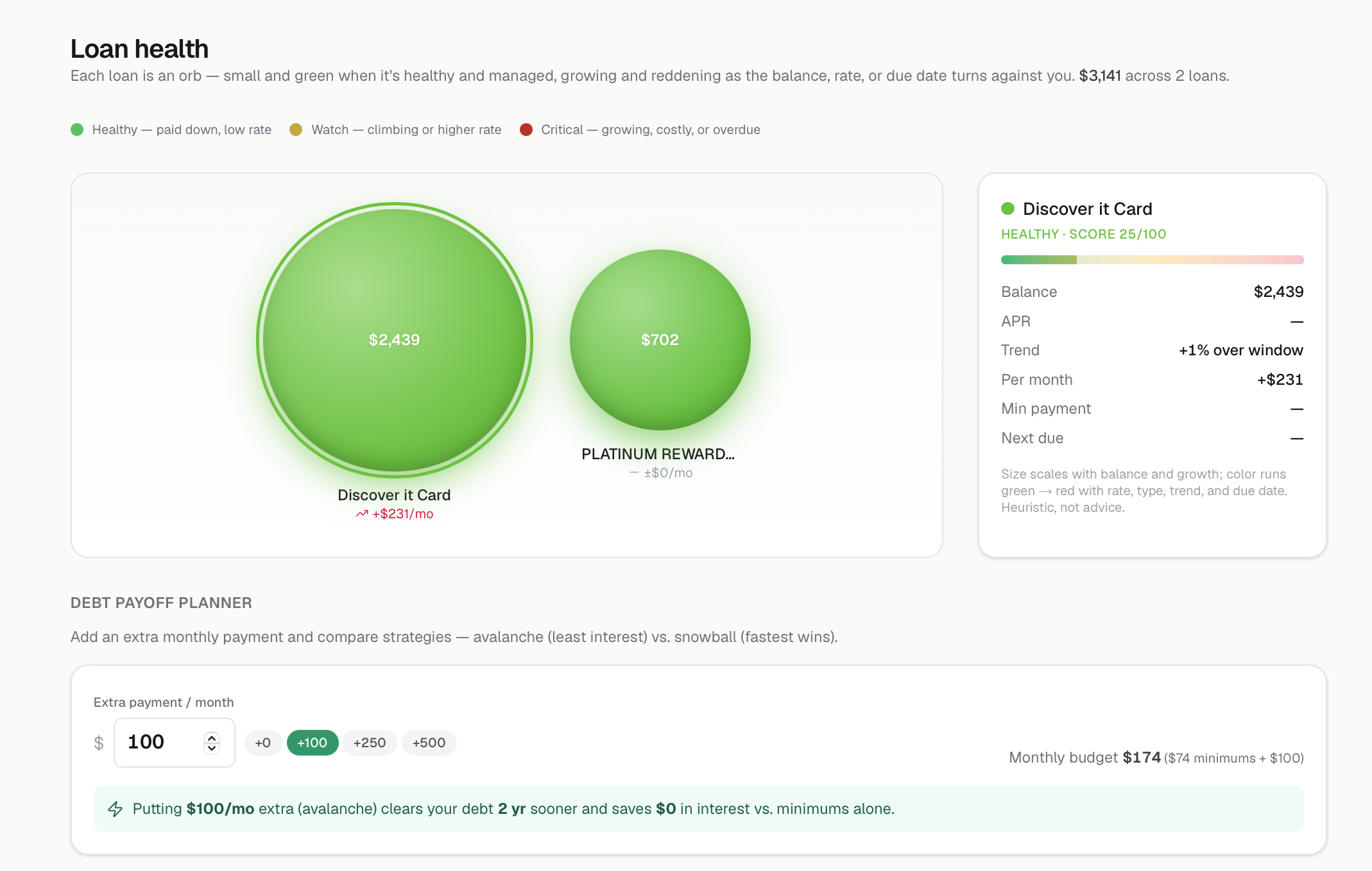Click the 'Loan health' page heading

(139, 49)
